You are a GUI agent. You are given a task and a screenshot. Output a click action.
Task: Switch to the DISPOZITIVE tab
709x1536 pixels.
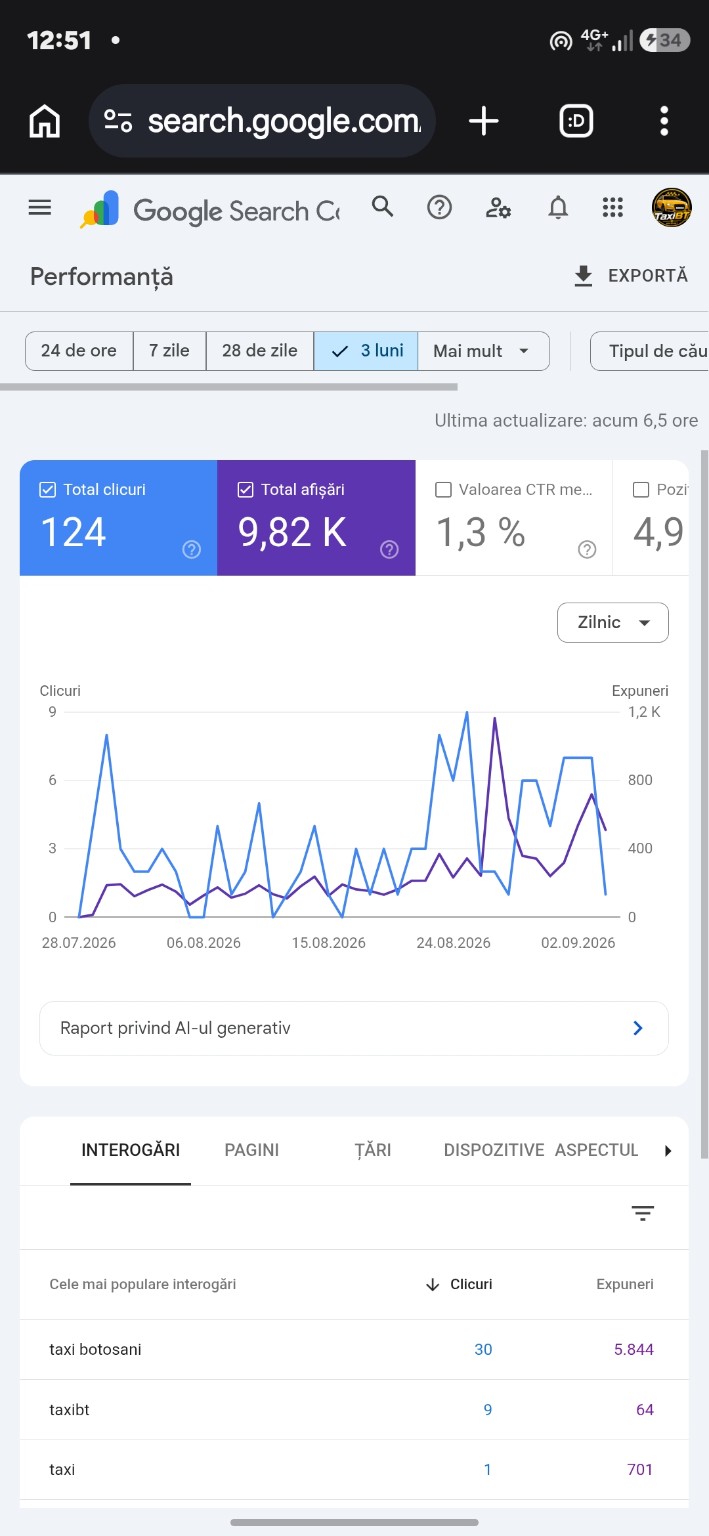tap(494, 1150)
